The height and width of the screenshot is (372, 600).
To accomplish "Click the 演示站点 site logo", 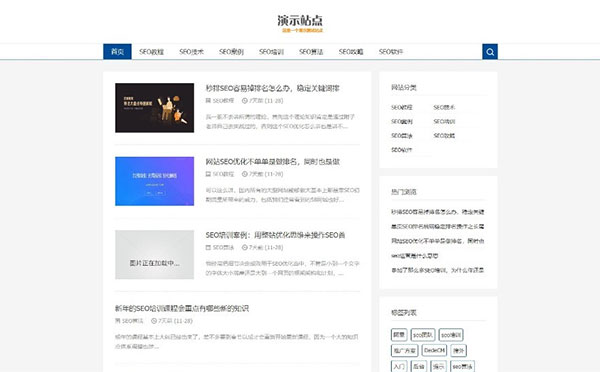I will coord(300,20).
